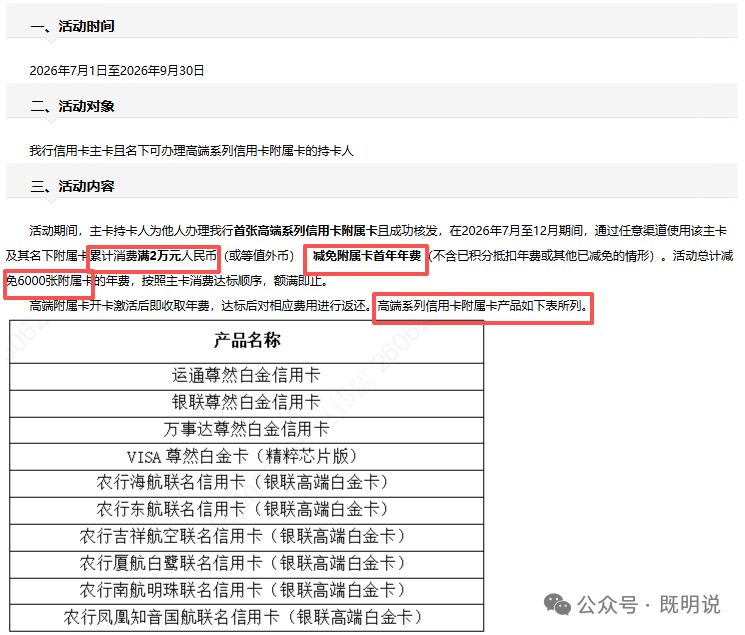This screenshot has height=635, width=745.
Task: Click the bold text 首张高端系列信用卡附属卡
Action: (306, 231)
